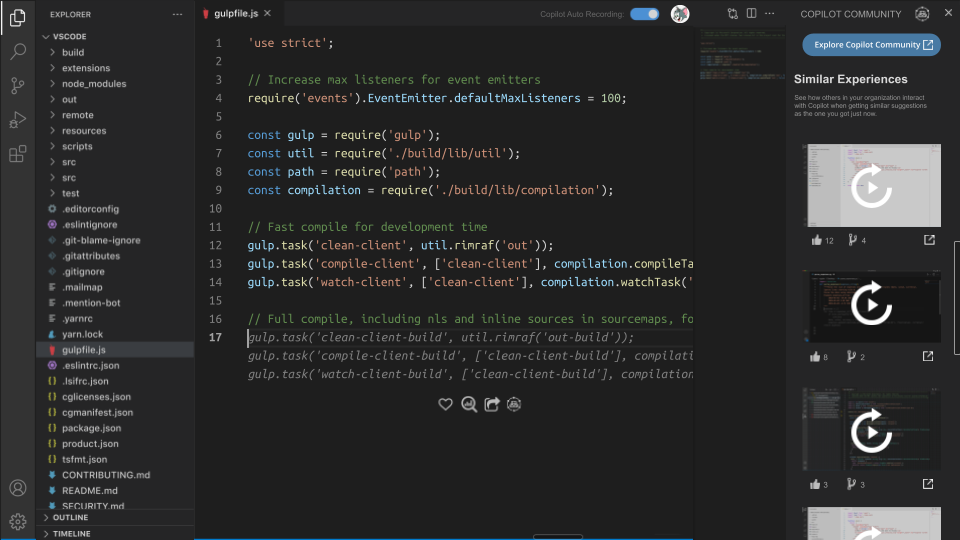Viewport: 960px width, 540px height.
Task: Open the Extensions view
Action: (x=17, y=154)
